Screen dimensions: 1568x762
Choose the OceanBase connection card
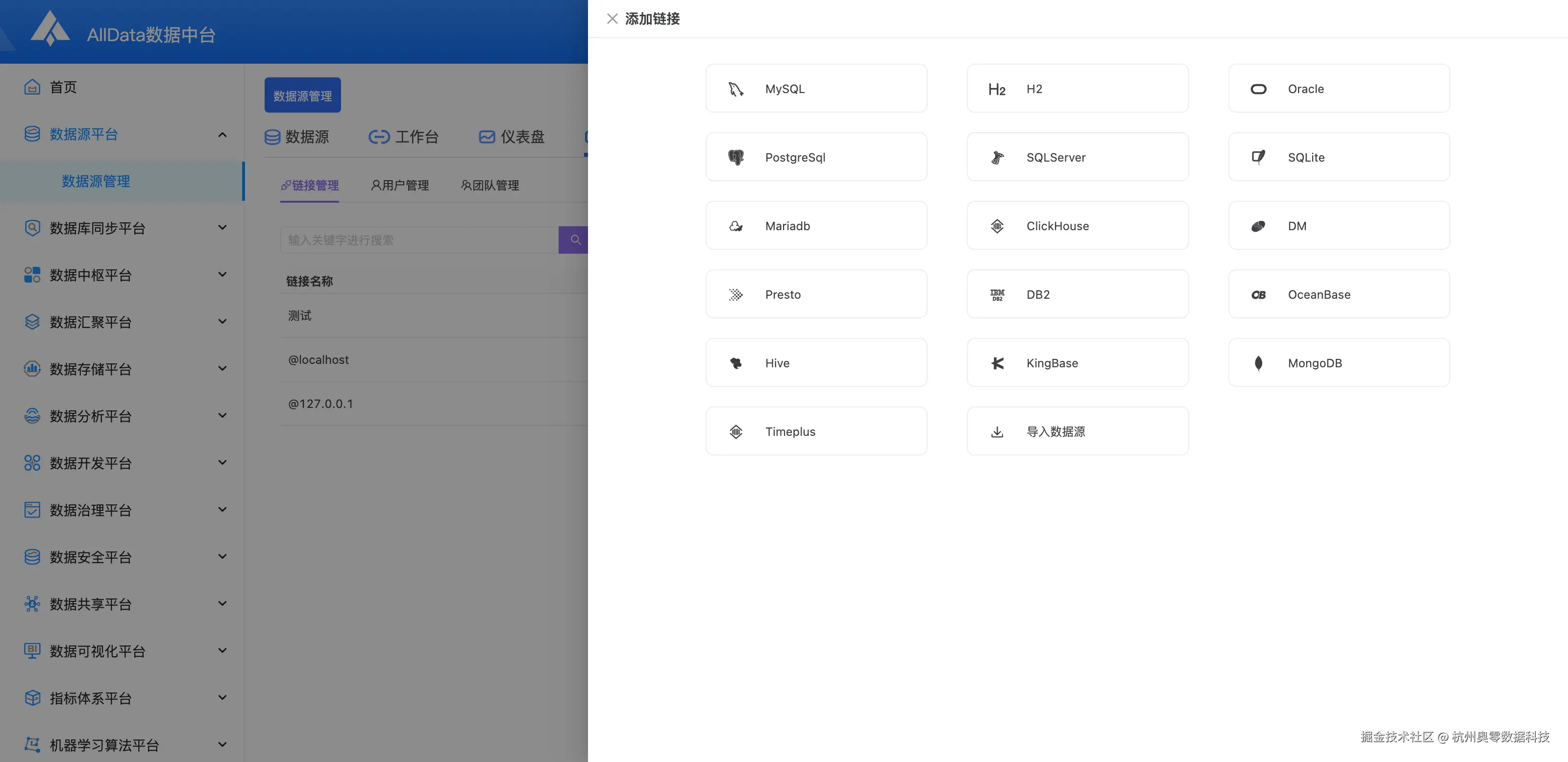coord(1339,294)
